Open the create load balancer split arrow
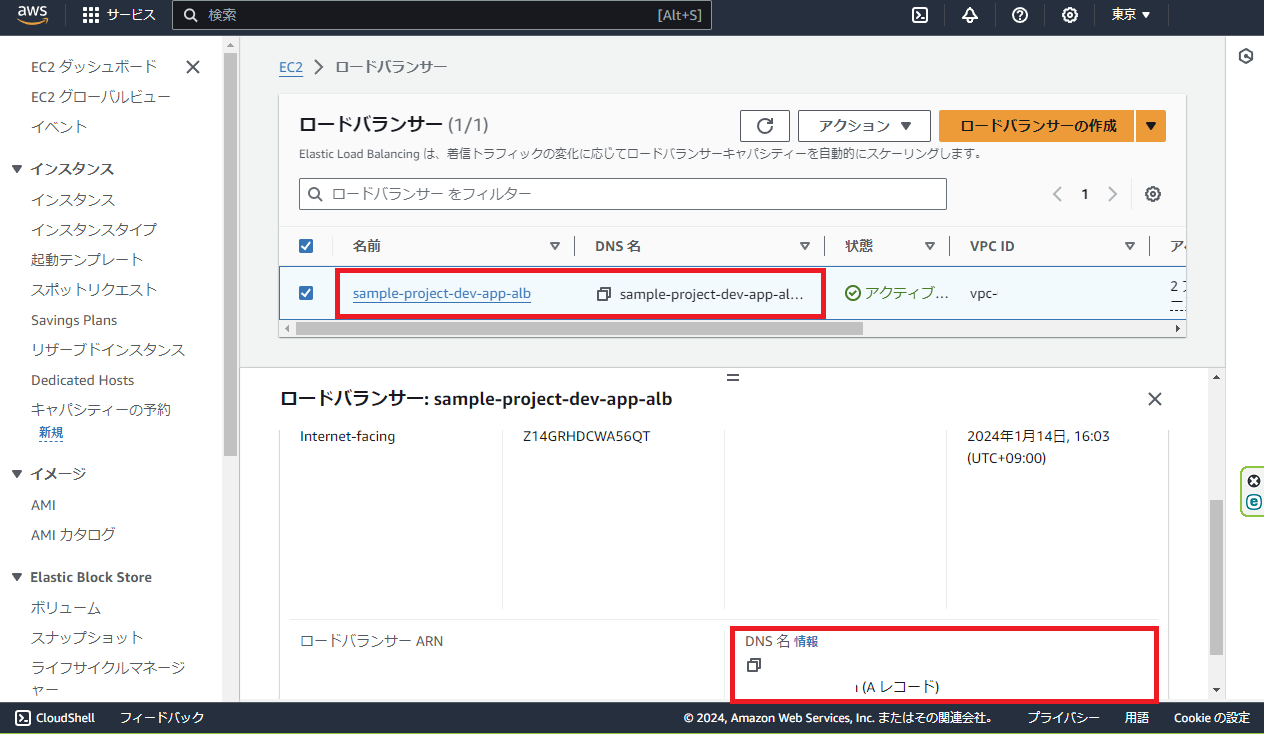This screenshot has width=1264, height=734. coord(1151,126)
